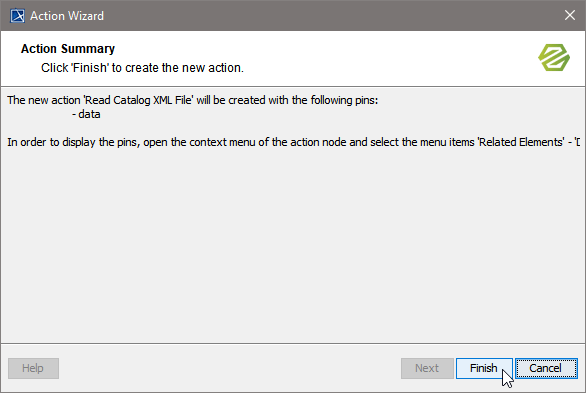This screenshot has height=393, width=586.
Task: Click the greyed-out Next button
Action: (427, 368)
